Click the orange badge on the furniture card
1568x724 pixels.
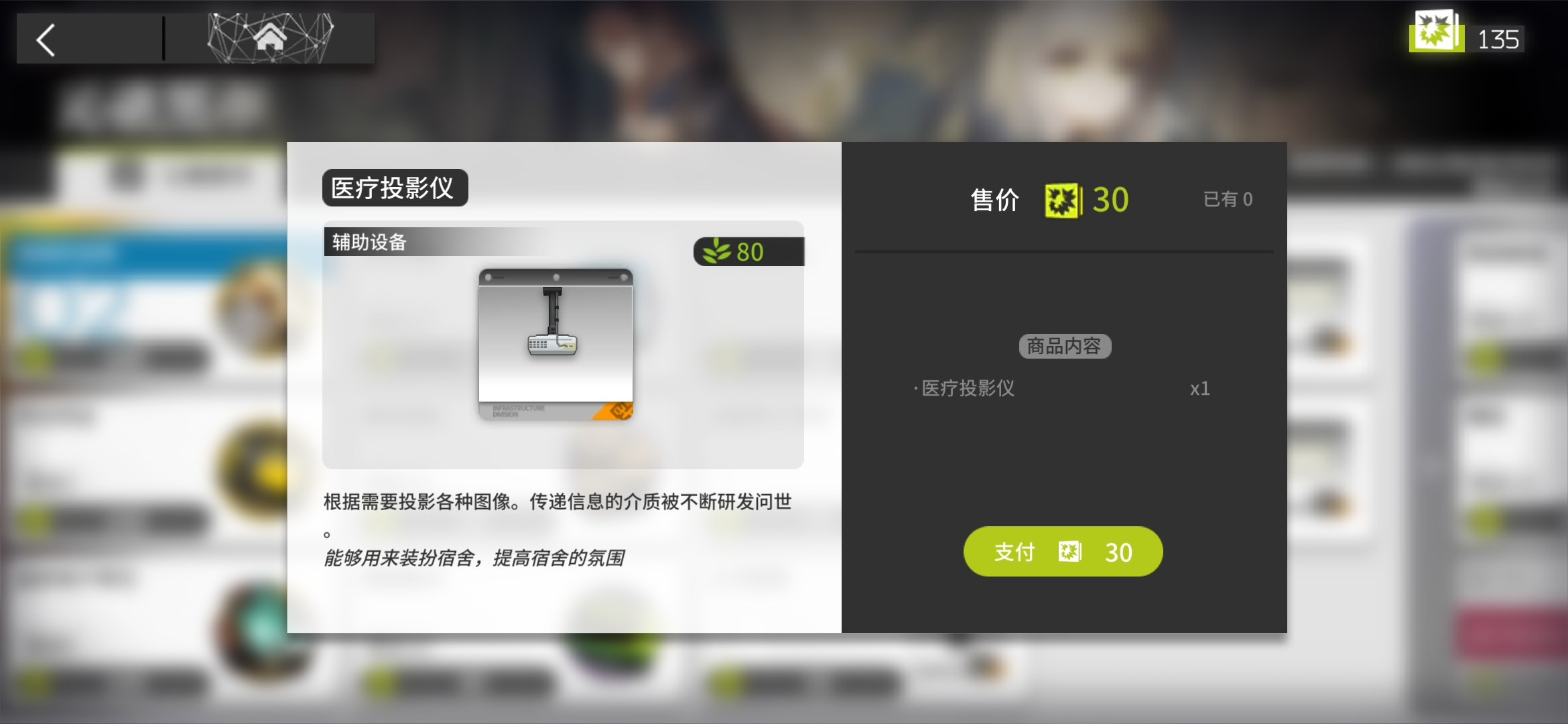pyautogui.click(x=615, y=410)
